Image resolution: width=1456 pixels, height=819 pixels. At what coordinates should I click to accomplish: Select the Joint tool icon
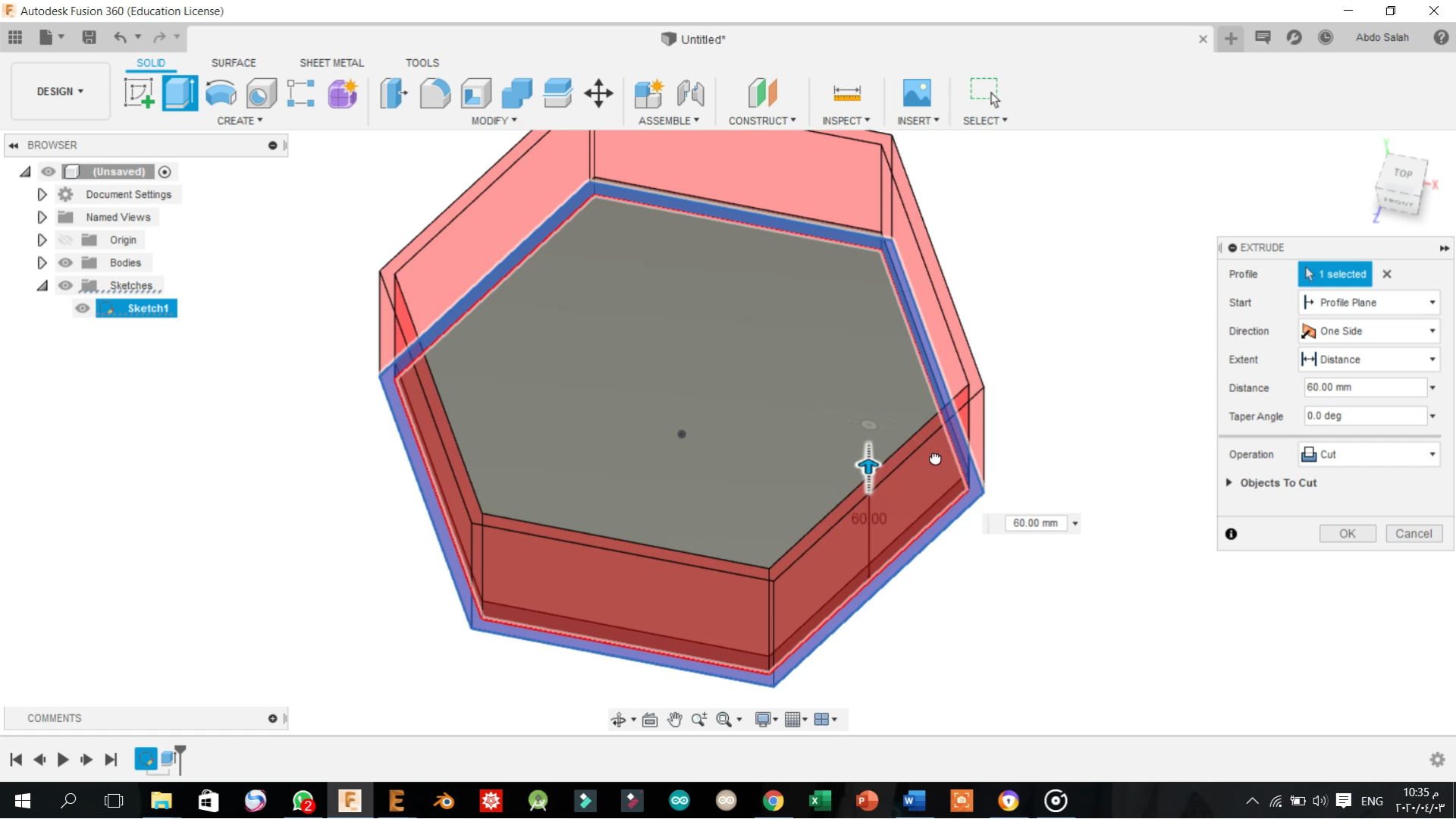tap(691, 93)
